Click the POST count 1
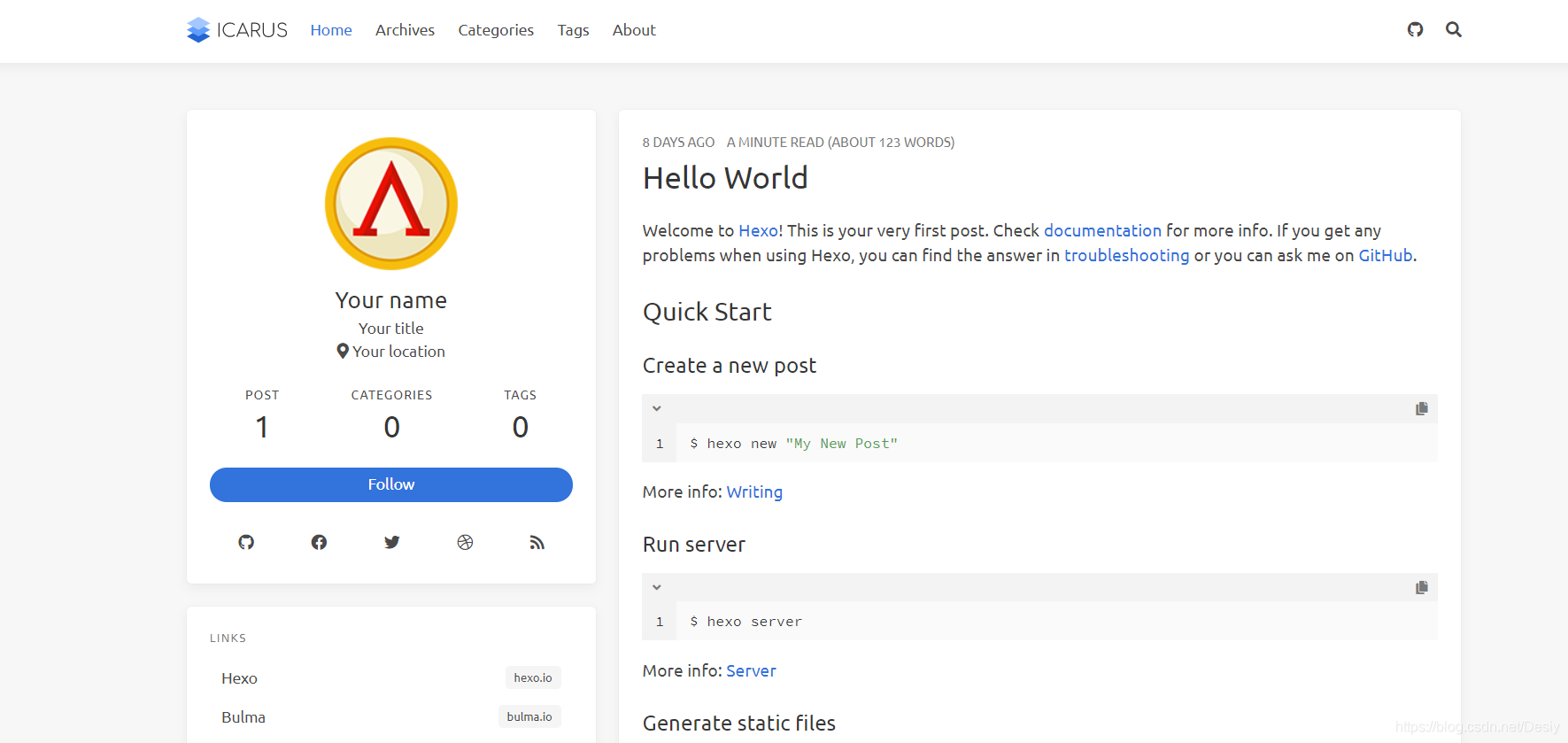 (x=262, y=427)
